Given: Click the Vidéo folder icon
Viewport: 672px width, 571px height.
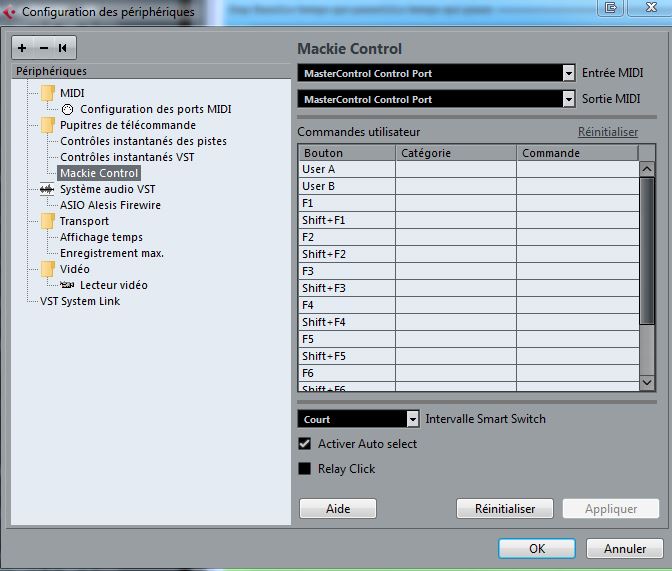Looking at the screenshot, I should [48, 269].
